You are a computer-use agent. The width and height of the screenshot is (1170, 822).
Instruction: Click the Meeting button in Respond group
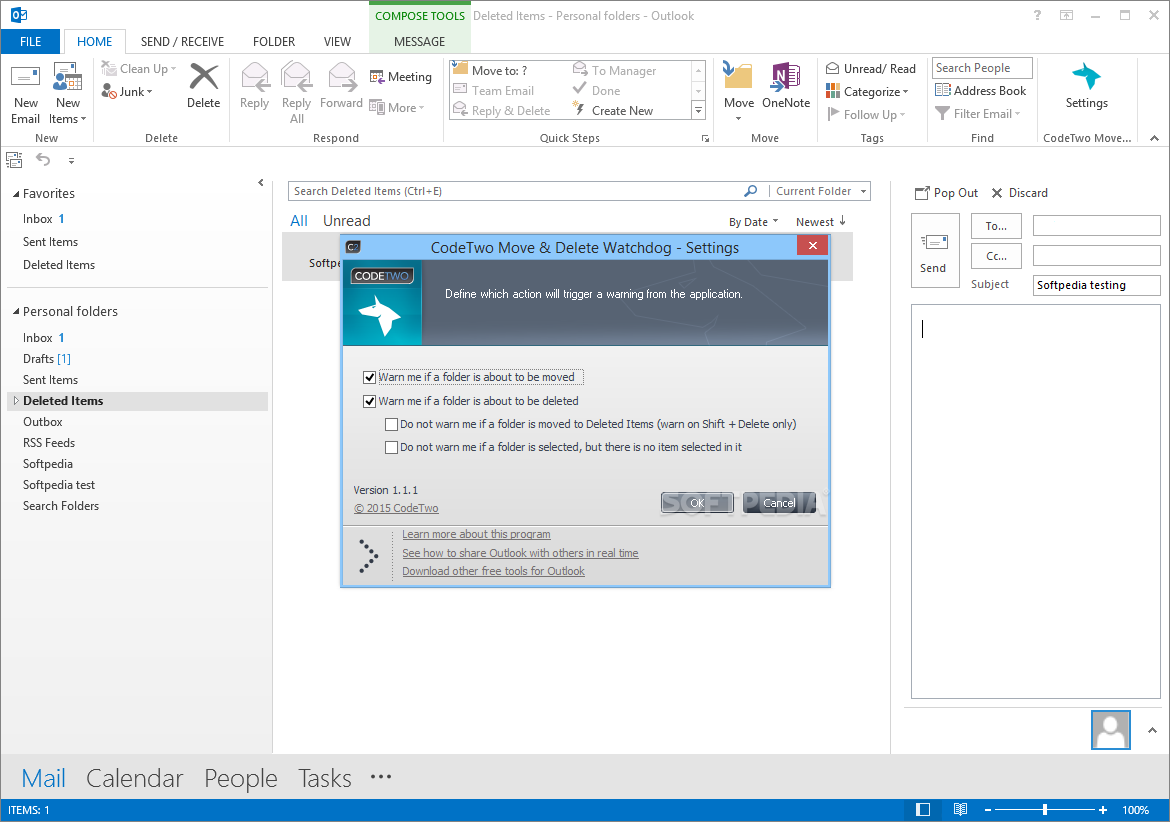click(401, 77)
